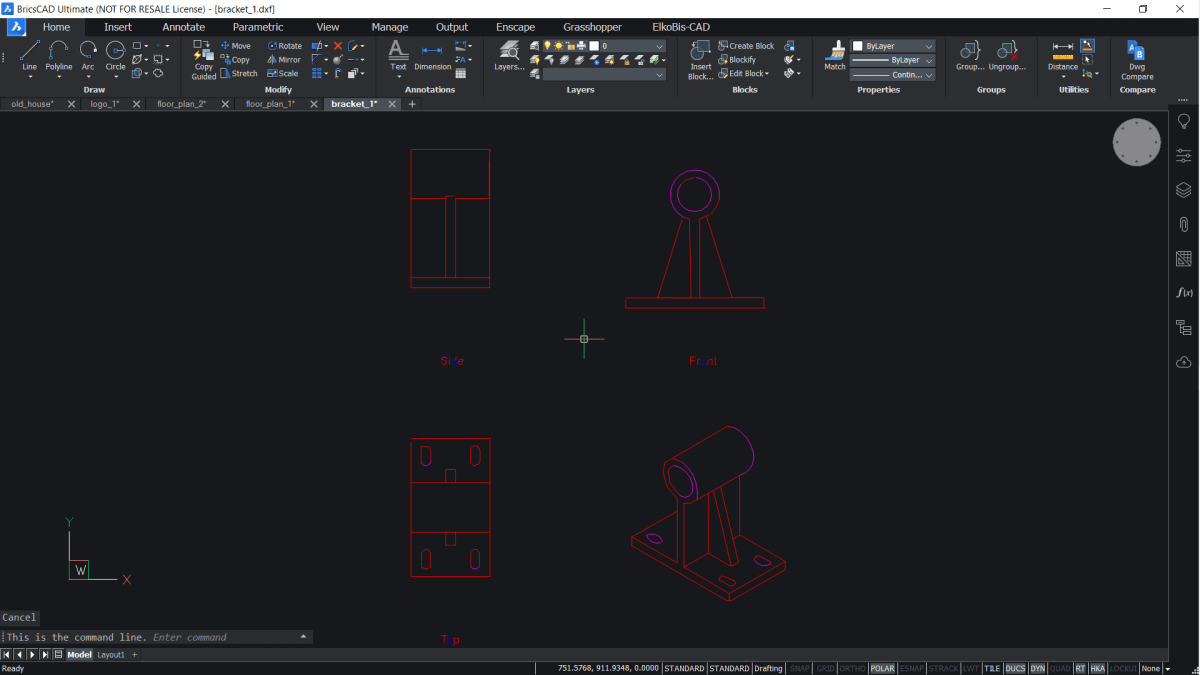The height and width of the screenshot is (675, 1200).
Task: Disable POLAR tracking in status bar
Action: point(882,668)
